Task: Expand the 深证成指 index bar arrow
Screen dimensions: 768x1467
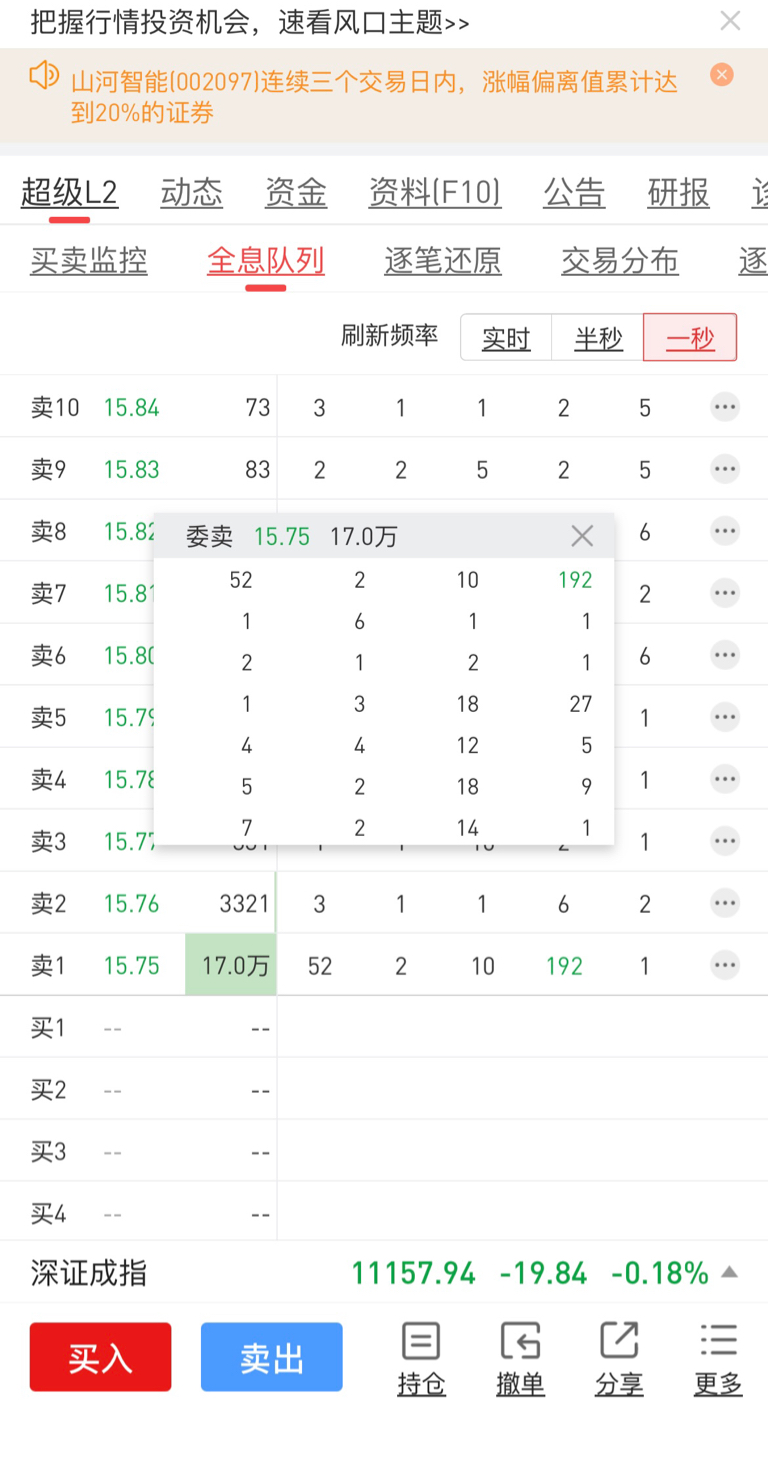Action: 730,1273
